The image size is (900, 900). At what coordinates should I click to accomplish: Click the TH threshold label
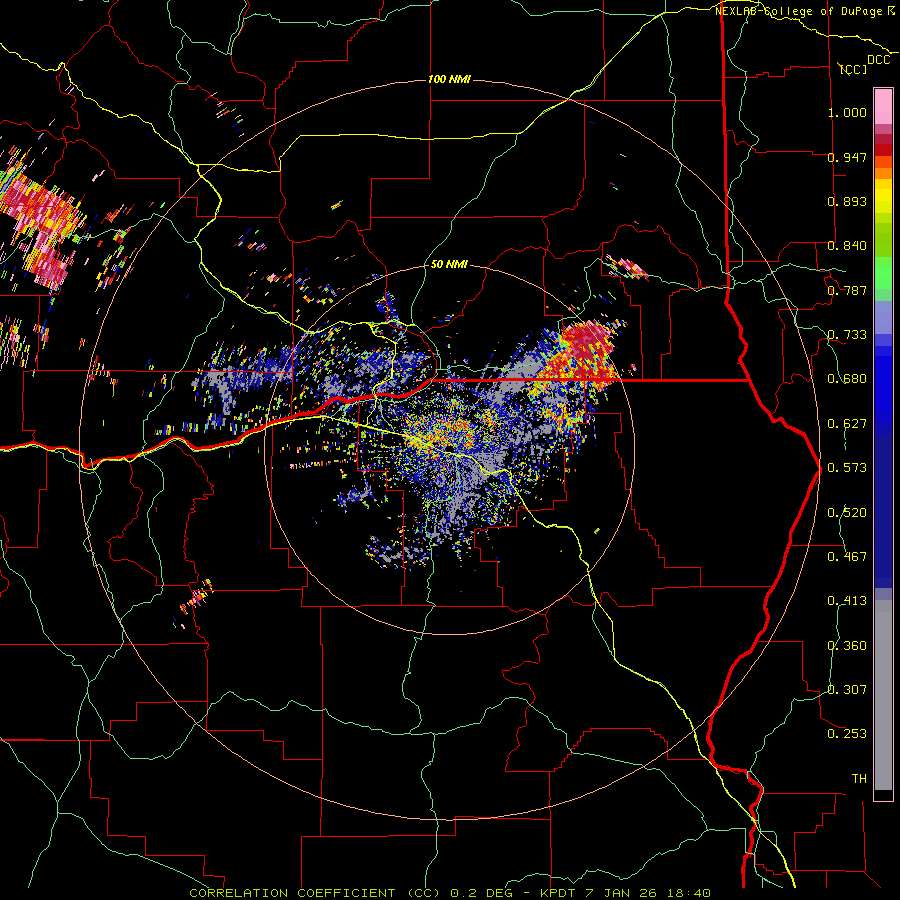coord(859,779)
